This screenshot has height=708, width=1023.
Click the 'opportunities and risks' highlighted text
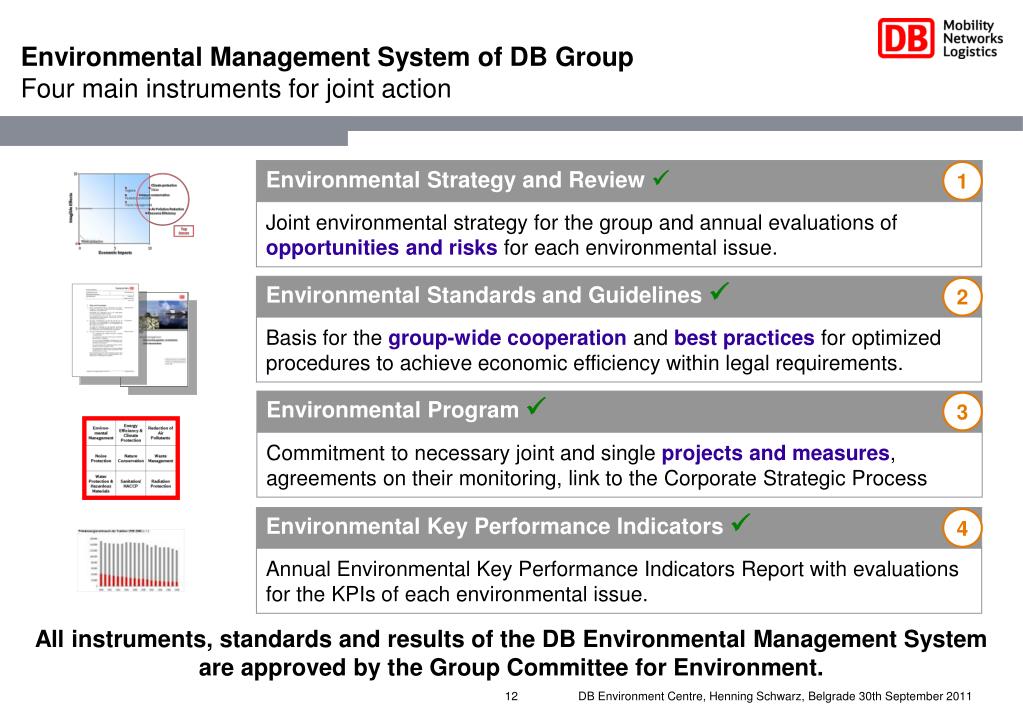[381, 248]
